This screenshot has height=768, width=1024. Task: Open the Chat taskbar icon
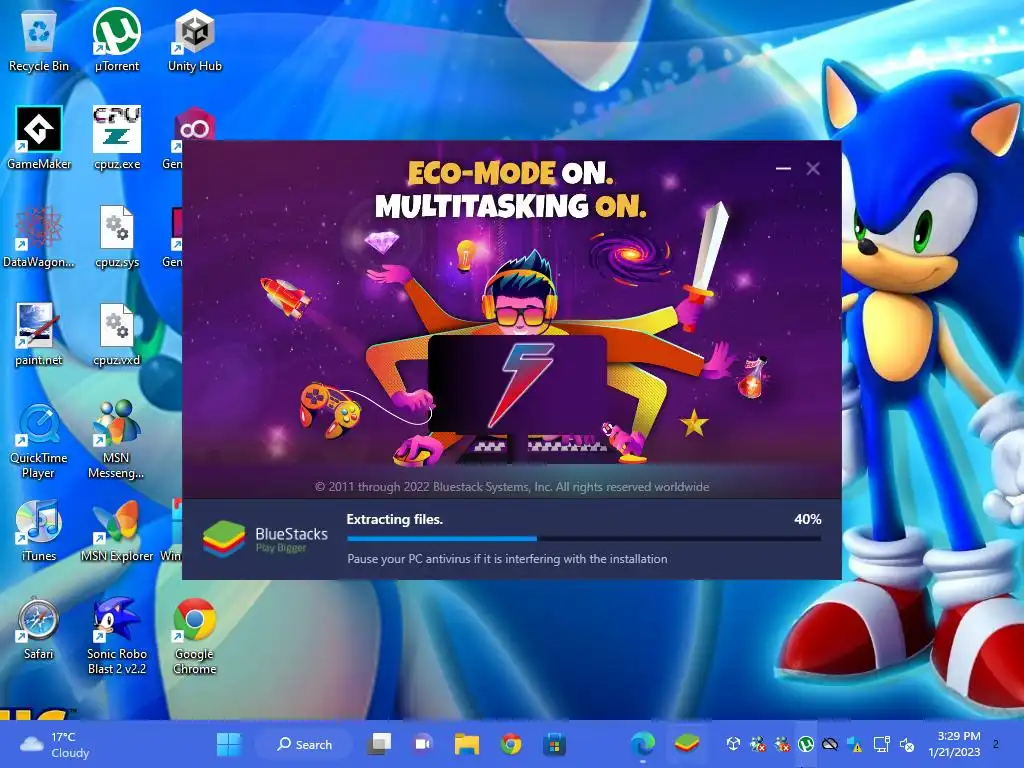coord(423,744)
